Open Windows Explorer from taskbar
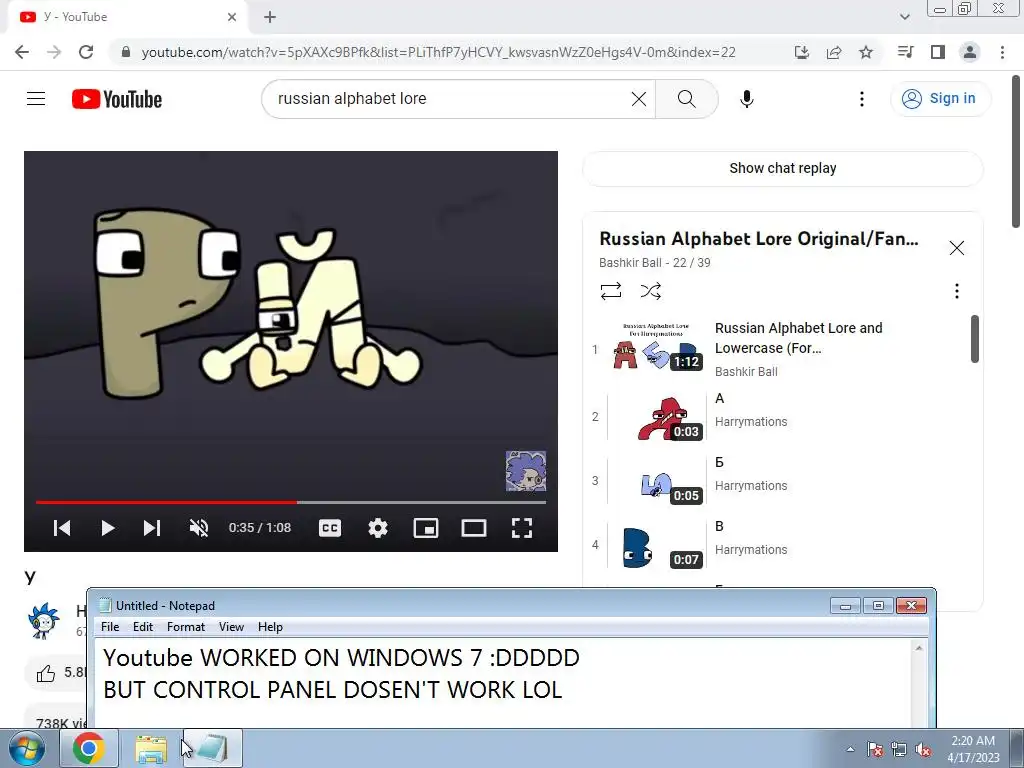Viewport: 1024px width, 768px height. point(151,748)
